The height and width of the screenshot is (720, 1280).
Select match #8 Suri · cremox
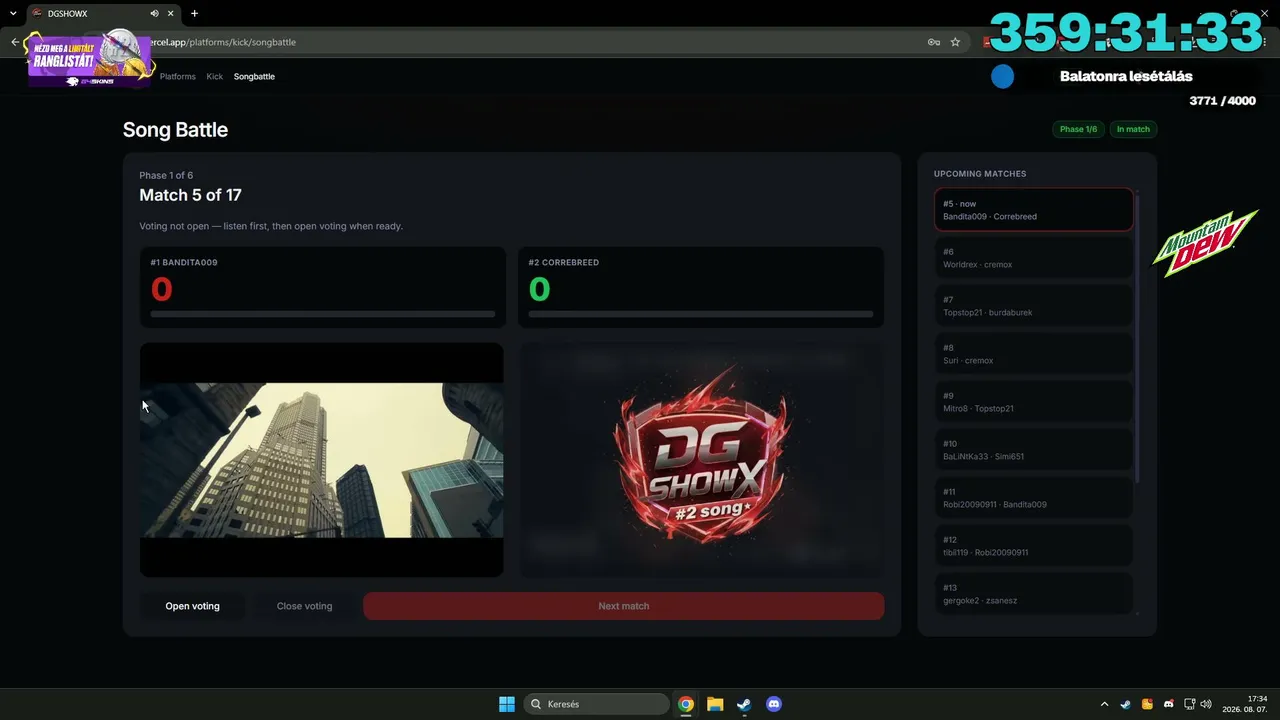coord(1034,354)
